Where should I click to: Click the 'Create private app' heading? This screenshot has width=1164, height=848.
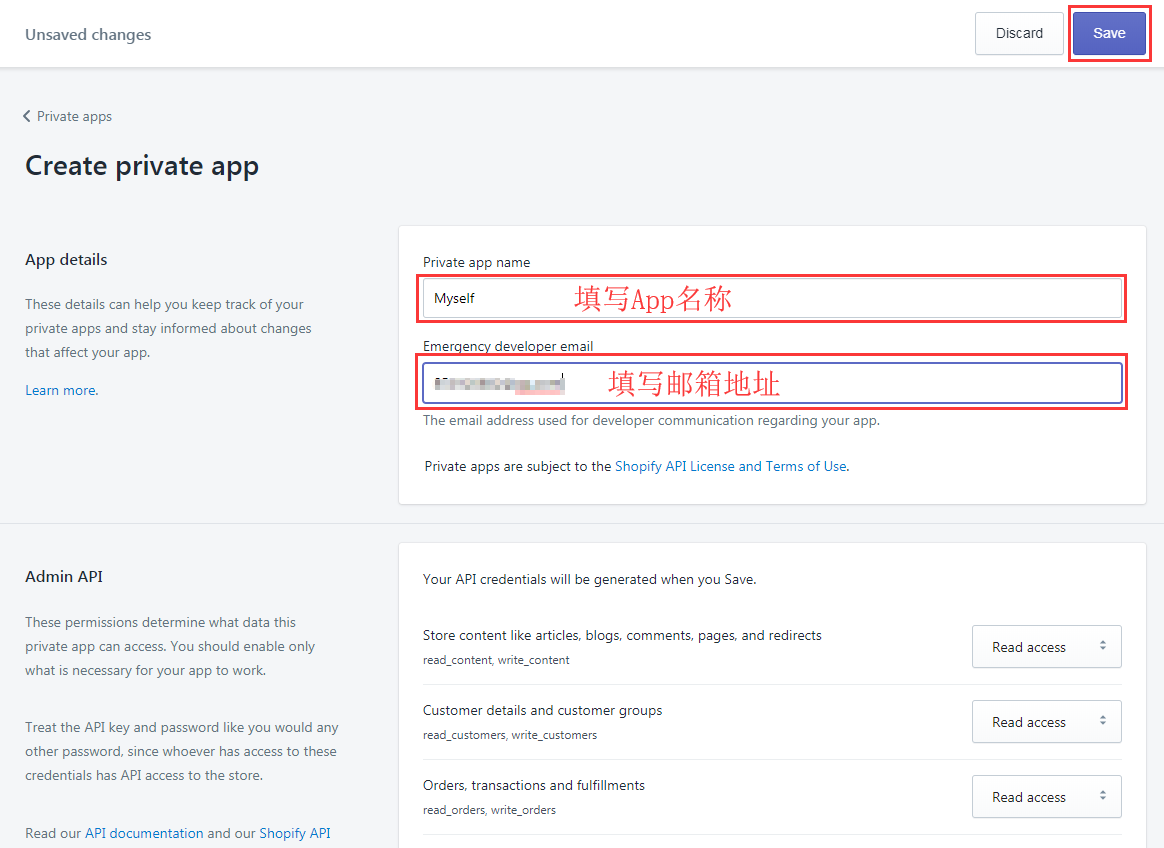point(142,166)
